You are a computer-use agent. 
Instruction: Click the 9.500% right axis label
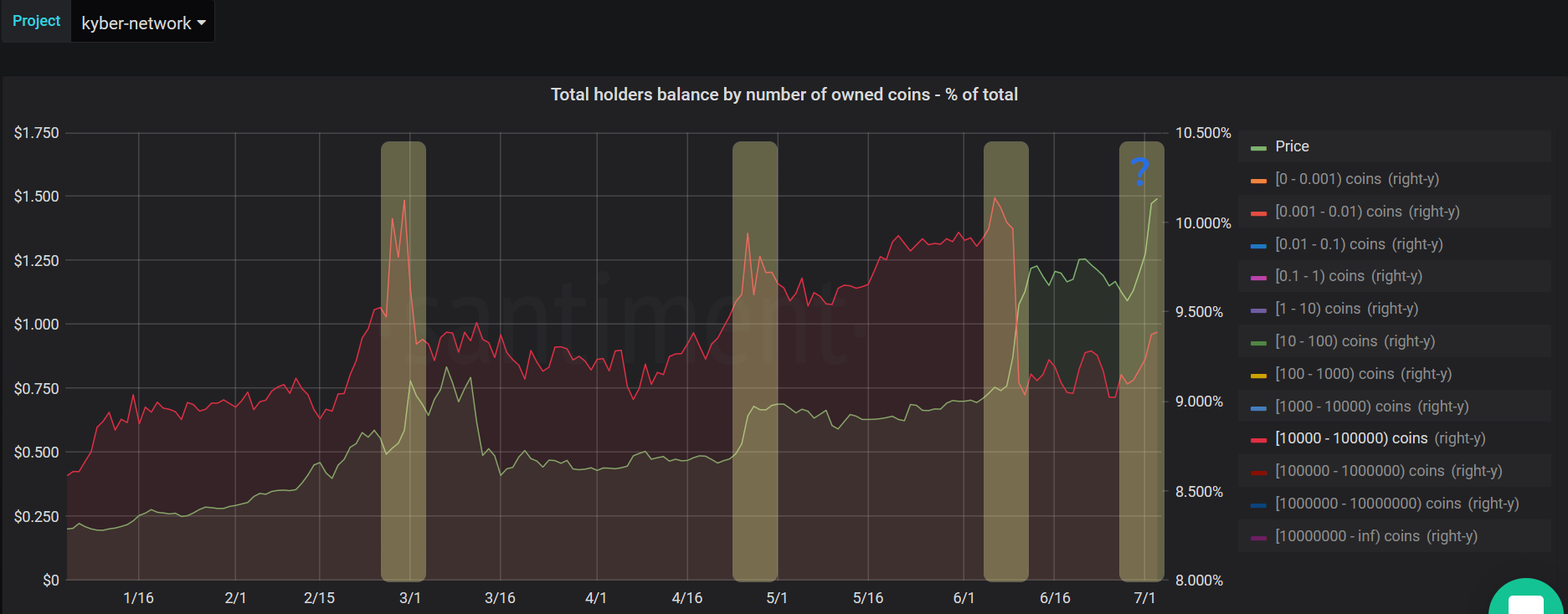click(x=1199, y=312)
